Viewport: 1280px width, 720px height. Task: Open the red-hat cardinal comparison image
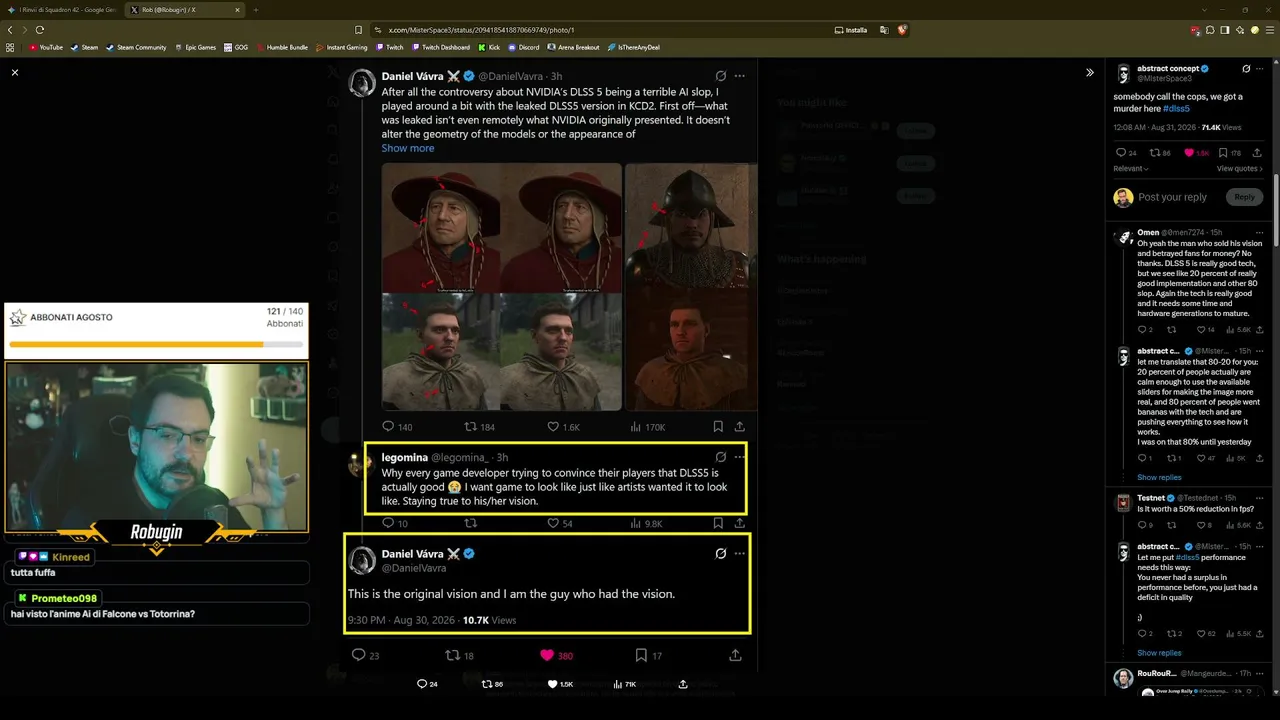click(501, 226)
